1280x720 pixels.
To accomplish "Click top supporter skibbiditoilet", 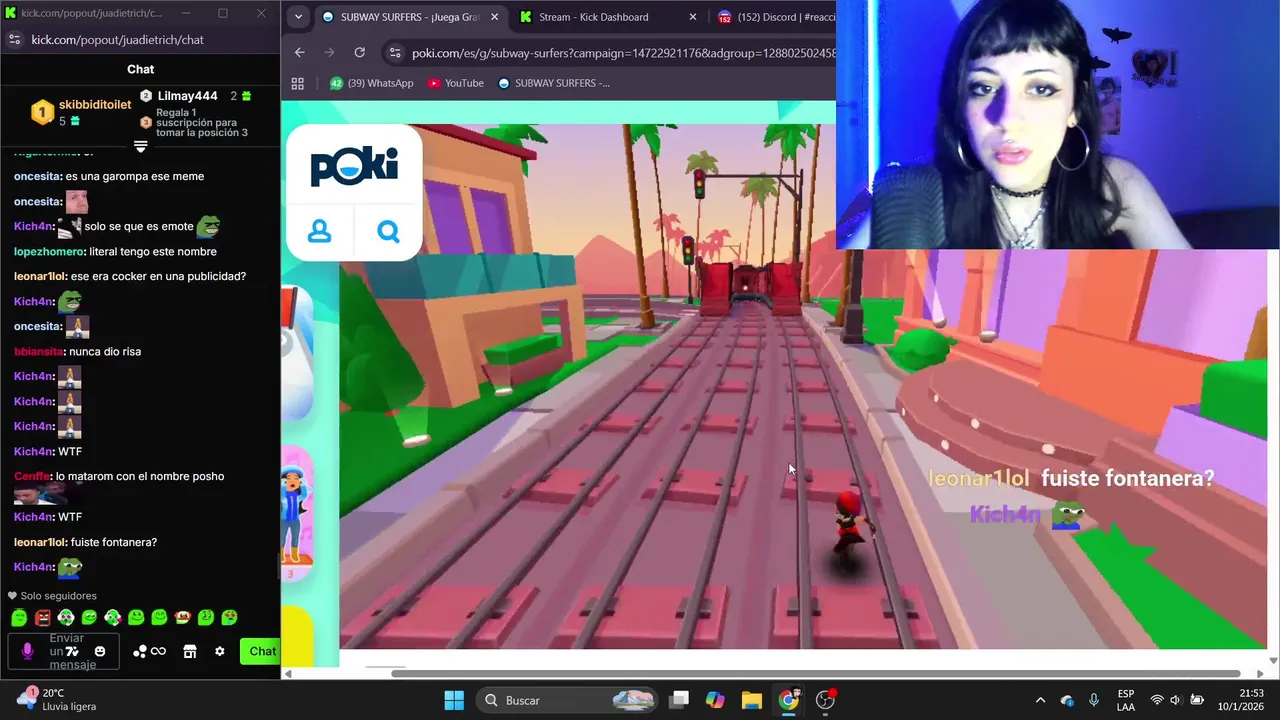I will pos(94,105).
